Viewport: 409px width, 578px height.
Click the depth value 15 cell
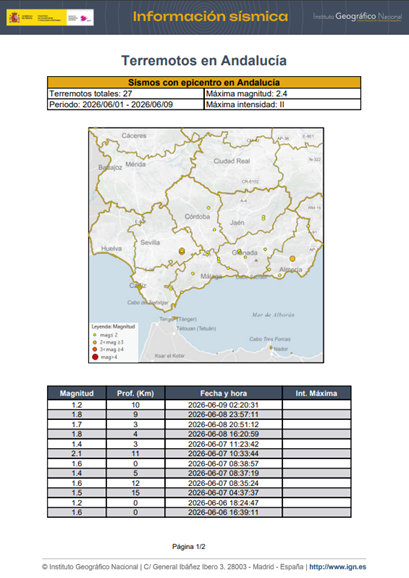click(136, 492)
